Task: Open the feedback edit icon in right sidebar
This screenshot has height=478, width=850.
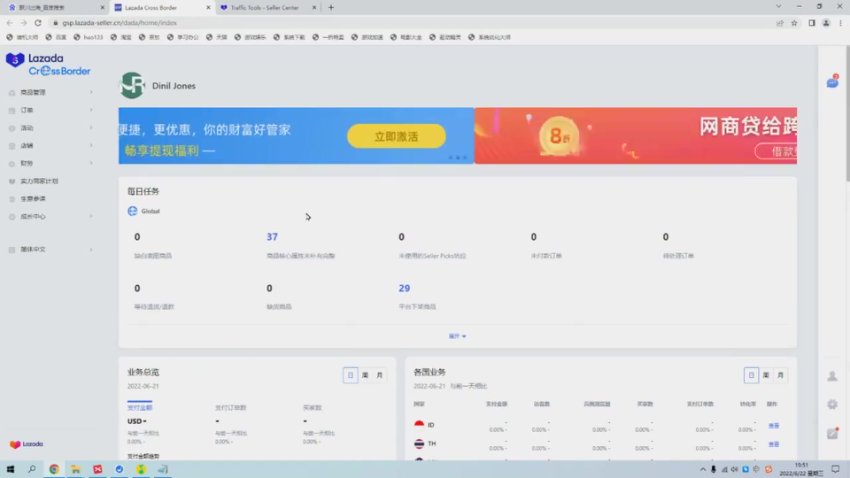Action: click(x=832, y=433)
